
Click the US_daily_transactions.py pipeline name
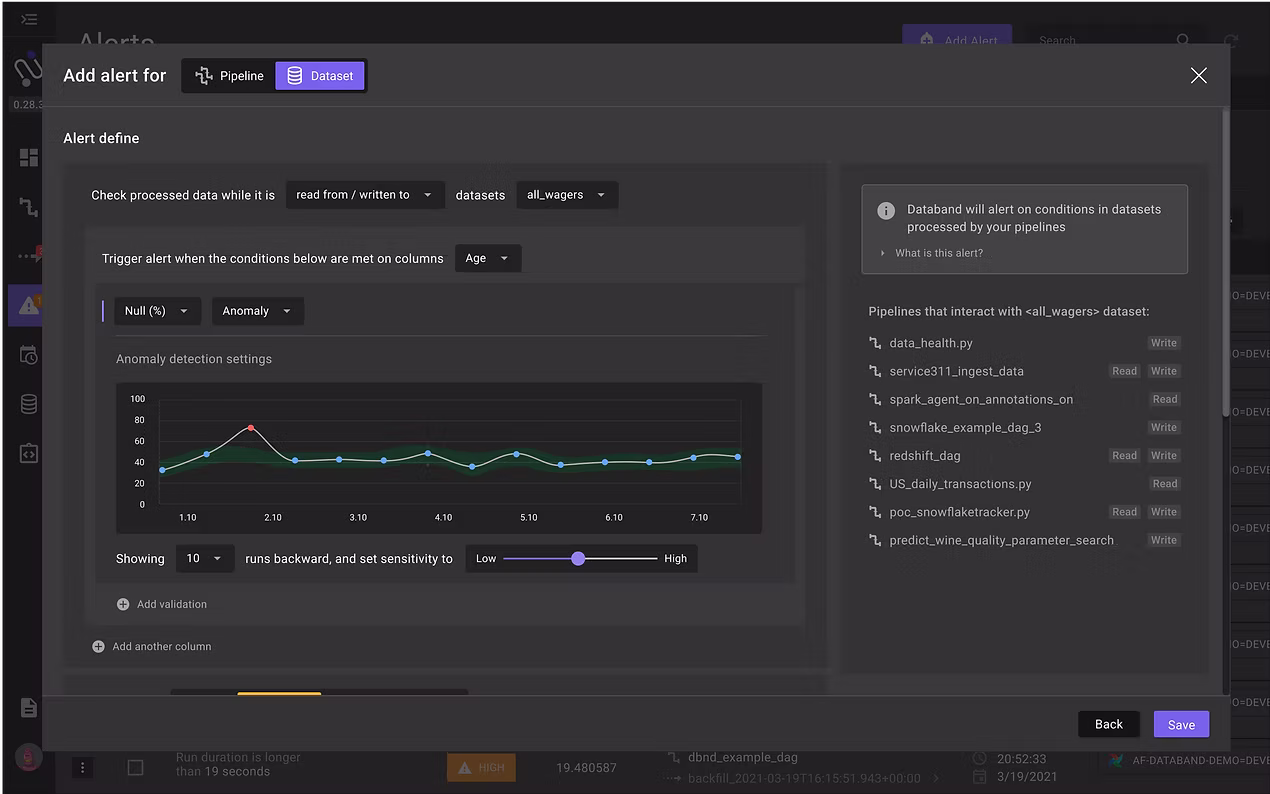point(960,484)
